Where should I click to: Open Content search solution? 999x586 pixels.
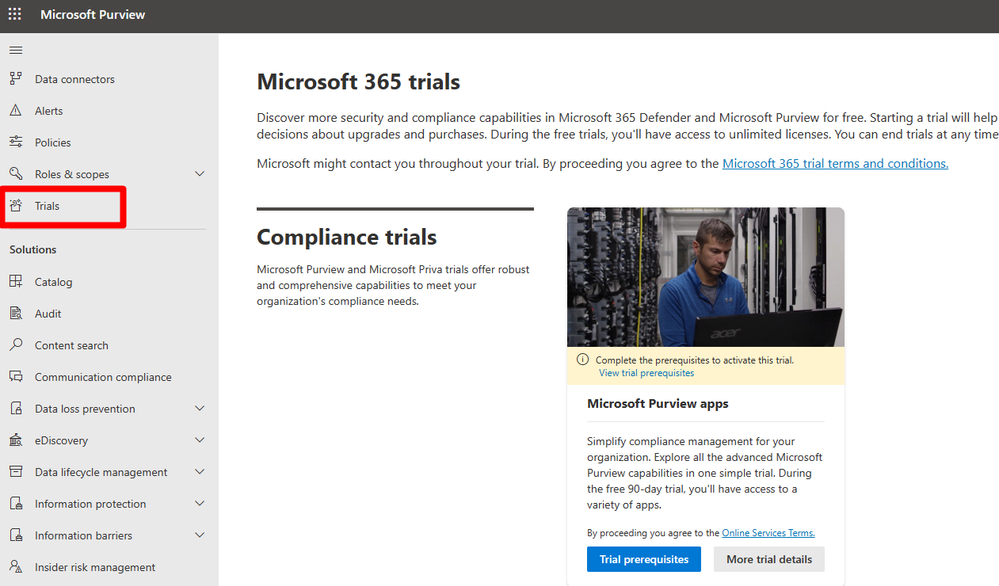pos(71,345)
